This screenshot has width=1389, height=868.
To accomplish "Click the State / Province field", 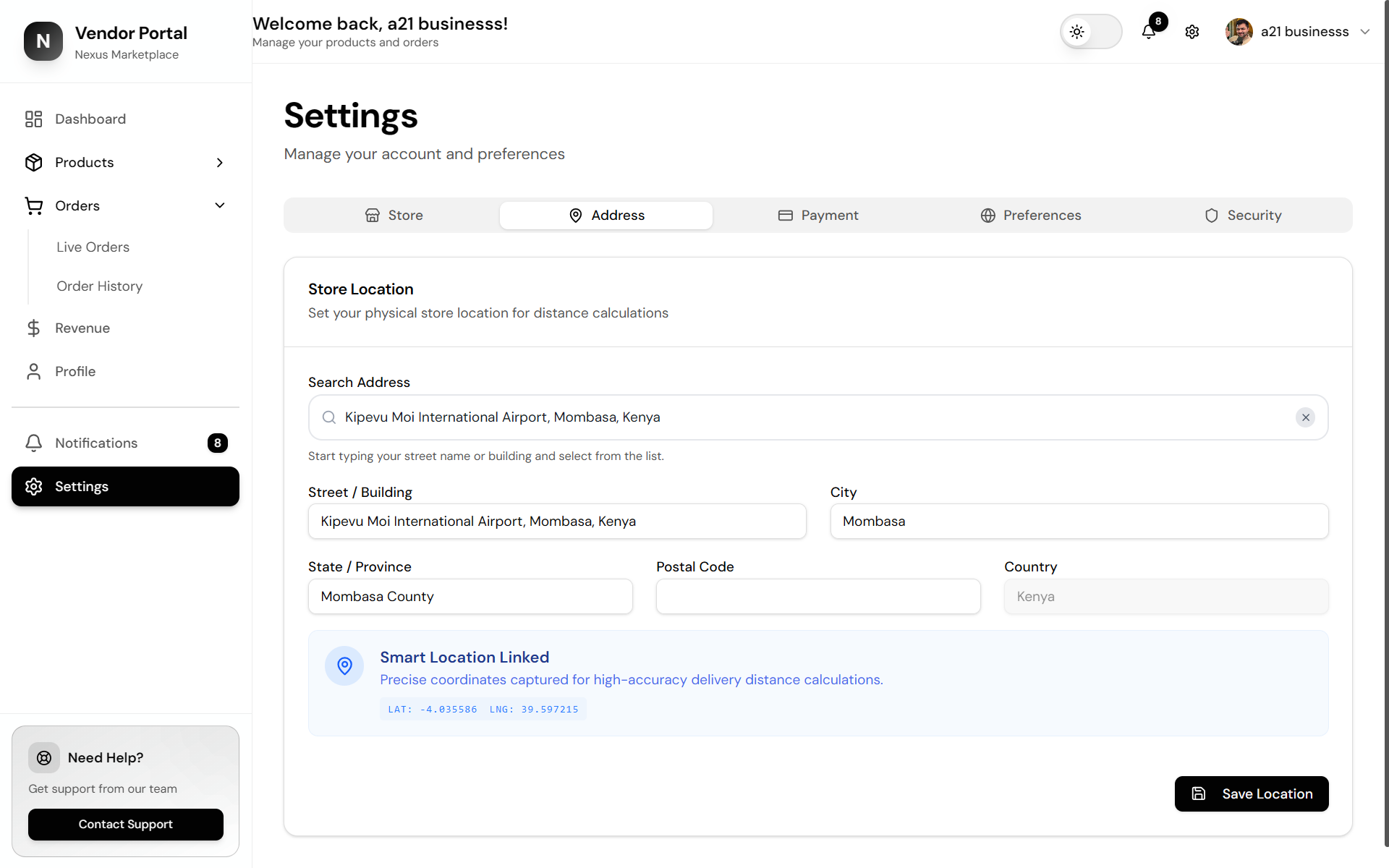I will click(470, 597).
